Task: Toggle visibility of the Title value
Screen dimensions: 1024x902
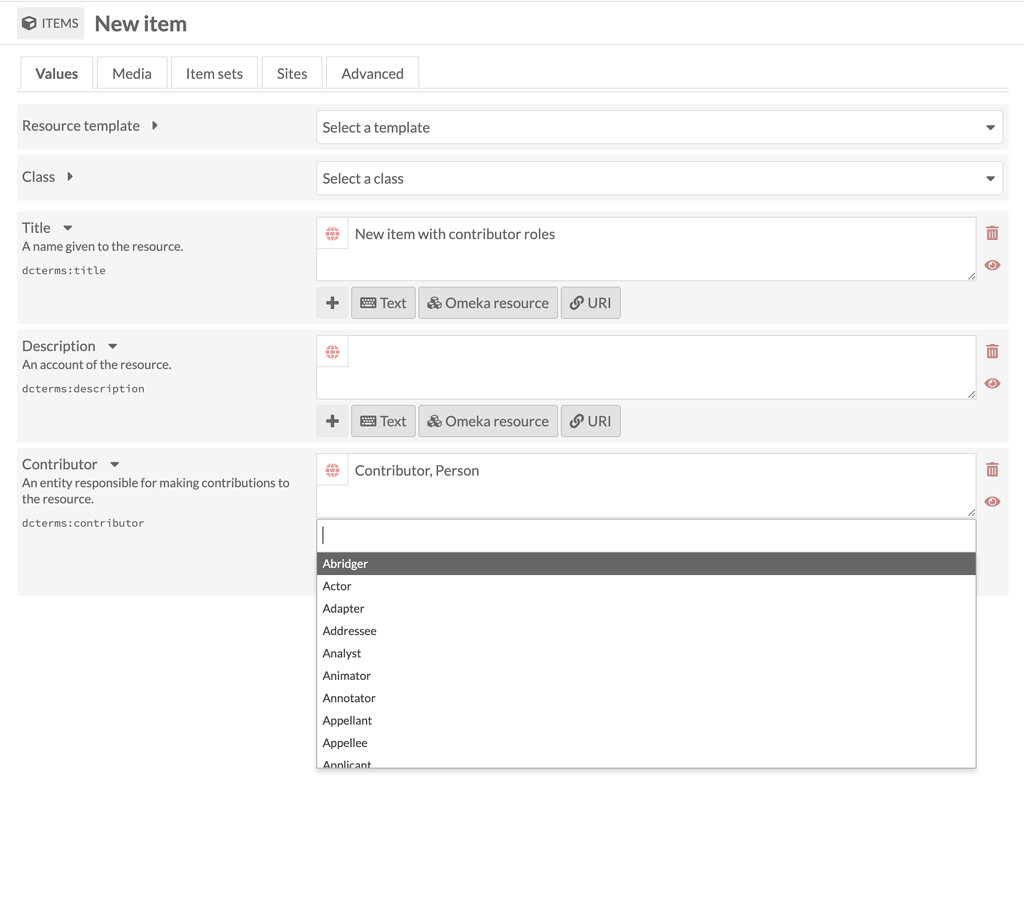Action: (992, 264)
